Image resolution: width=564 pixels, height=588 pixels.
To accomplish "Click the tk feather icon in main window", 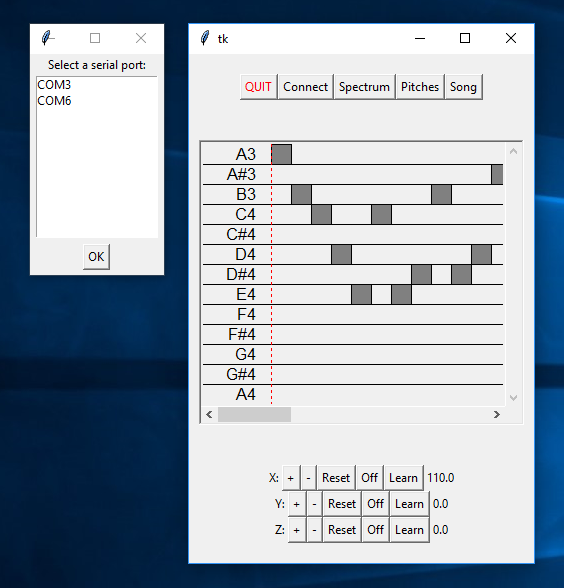I will click(x=205, y=38).
